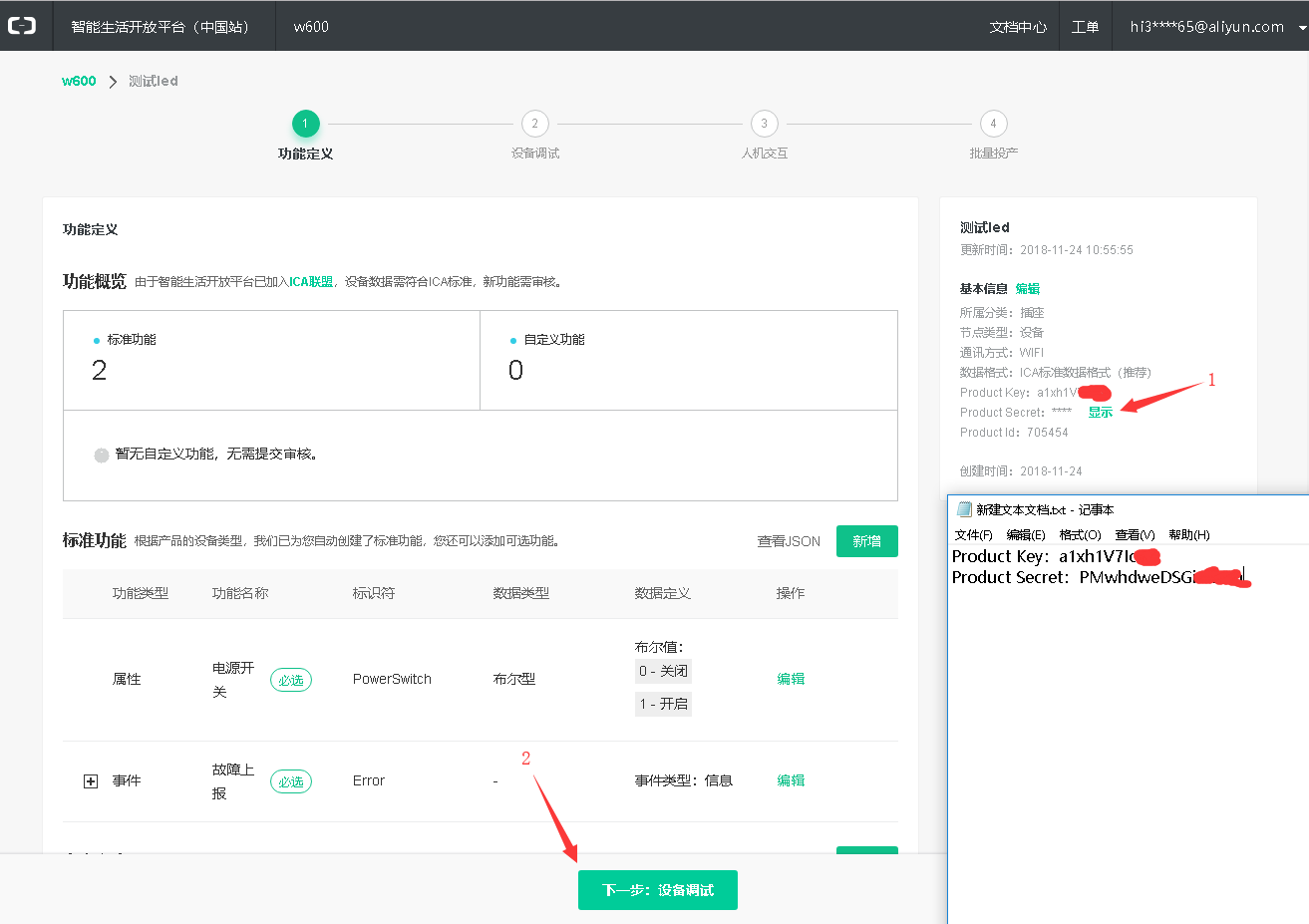Click the 自定义功能 count 0
Image resolution: width=1309 pixels, height=924 pixels.
click(x=515, y=371)
